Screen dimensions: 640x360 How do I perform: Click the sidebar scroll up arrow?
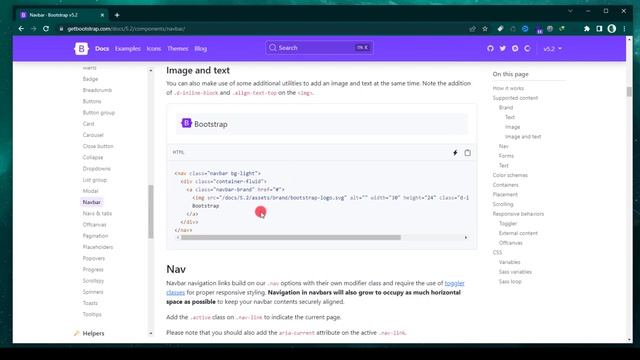click(x=151, y=71)
